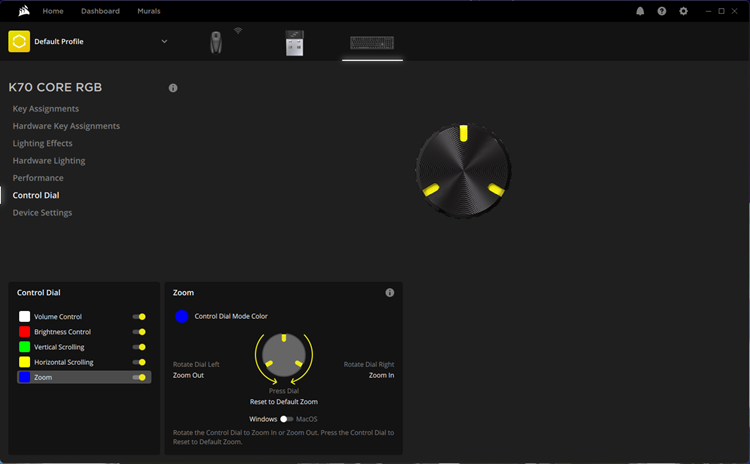Screen dimensions: 750x464
Task: Select Control Dial section
Action: [x=36, y=195]
